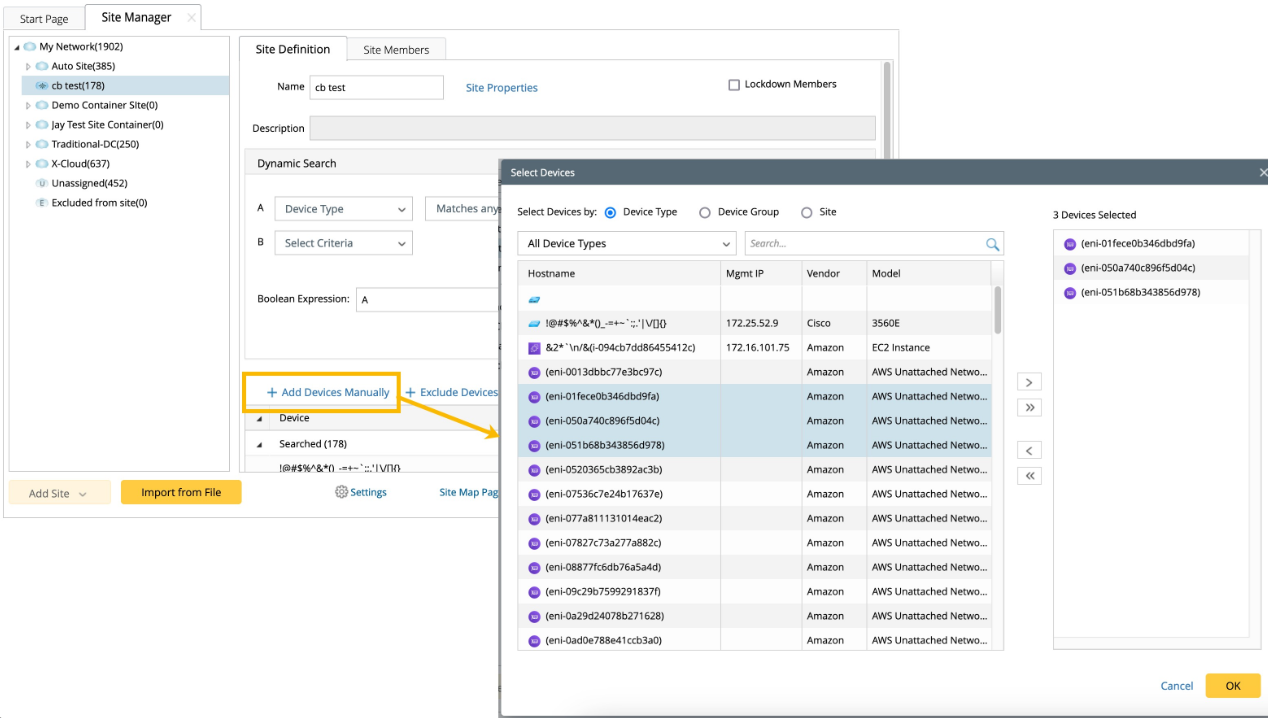The width and height of the screenshot is (1268, 718).
Task: Select the Device Group radio button
Action: tap(705, 213)
